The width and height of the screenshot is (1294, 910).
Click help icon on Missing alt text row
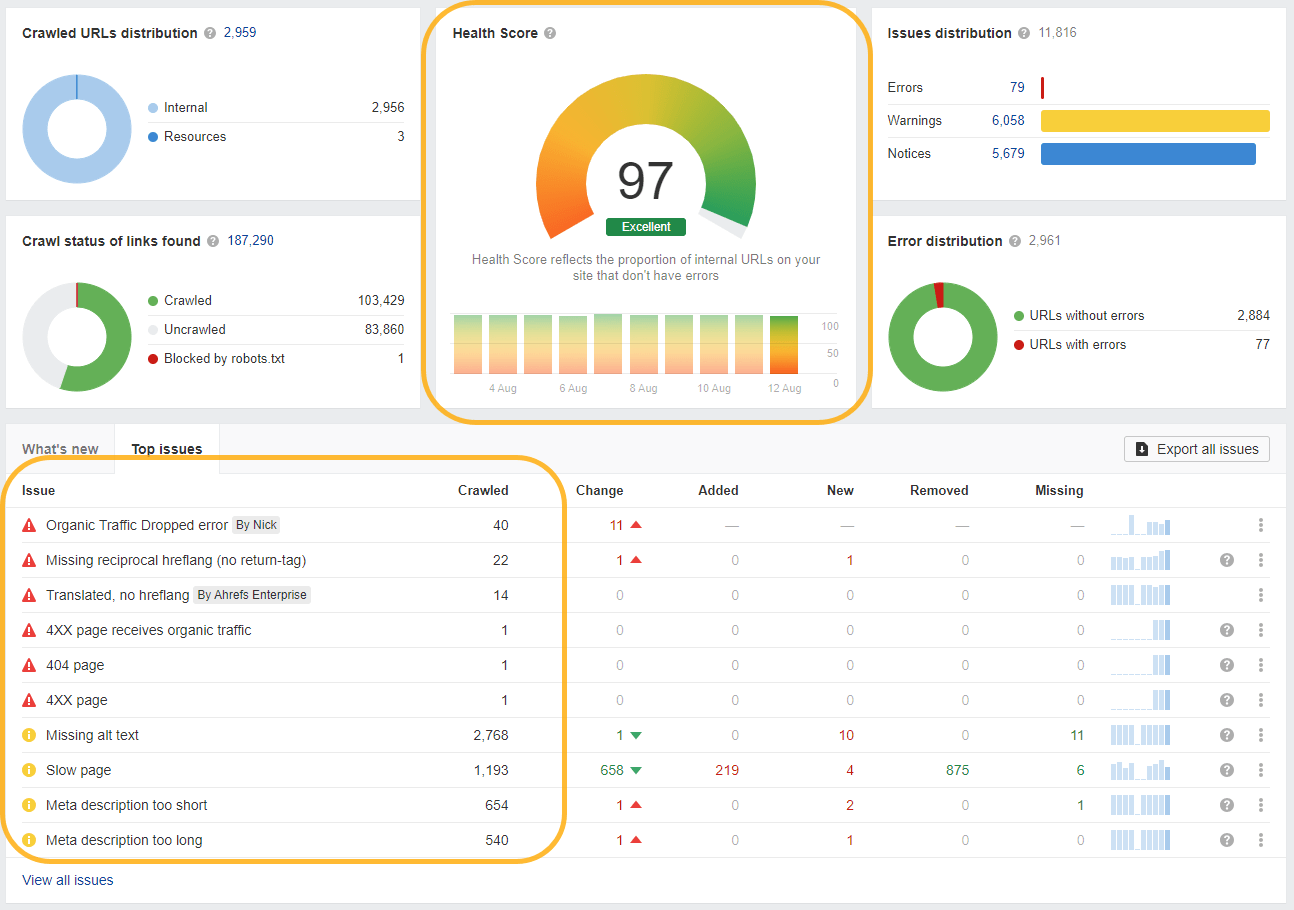pos(1227,735)
